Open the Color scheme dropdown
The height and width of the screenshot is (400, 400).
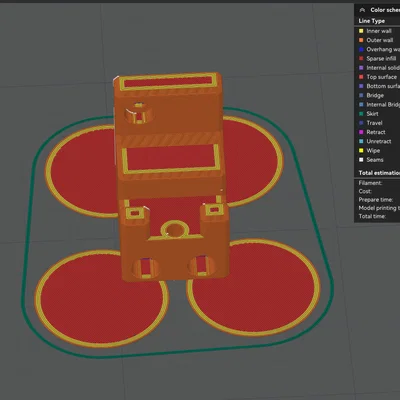coord(385,10)
